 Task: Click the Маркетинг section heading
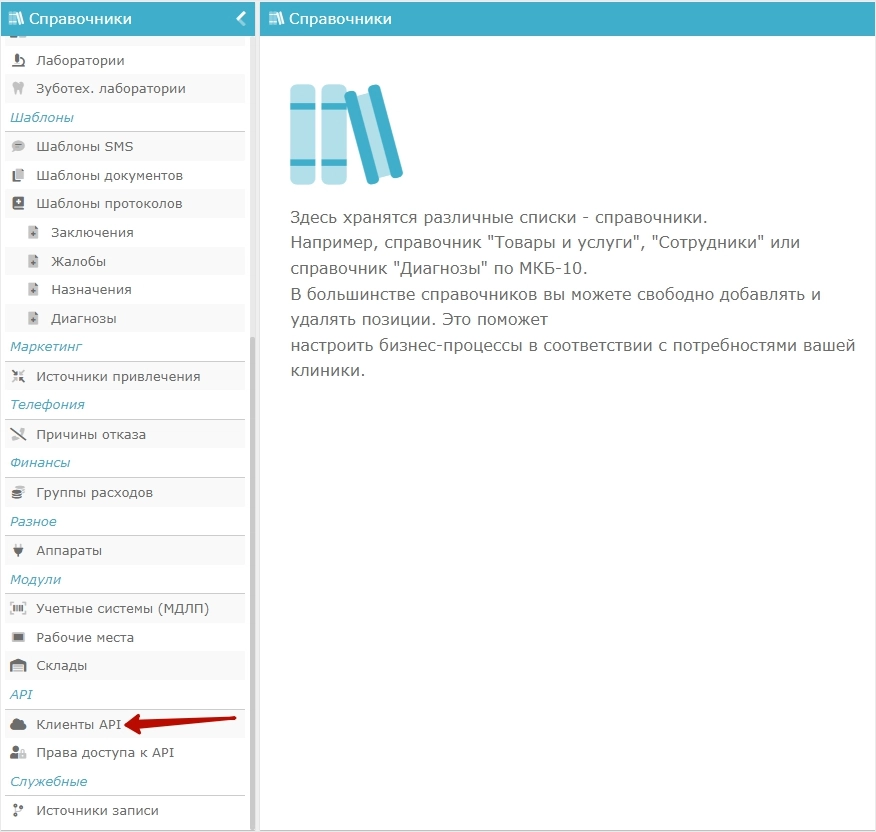pyautogui.click(x=46, y=346)
